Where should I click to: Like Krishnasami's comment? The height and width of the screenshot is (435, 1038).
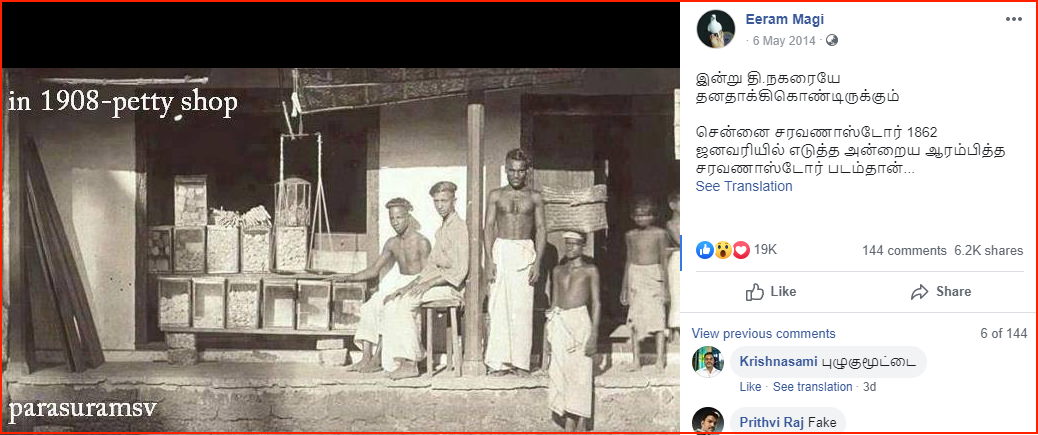click(750, 387)
